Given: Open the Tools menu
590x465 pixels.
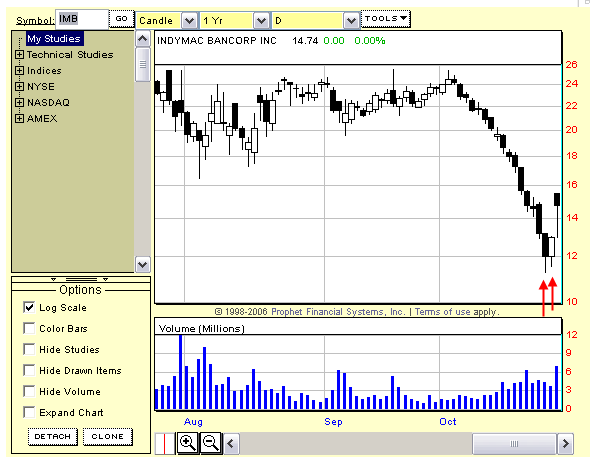Looking at the screenshot, I should coord(386,18).
